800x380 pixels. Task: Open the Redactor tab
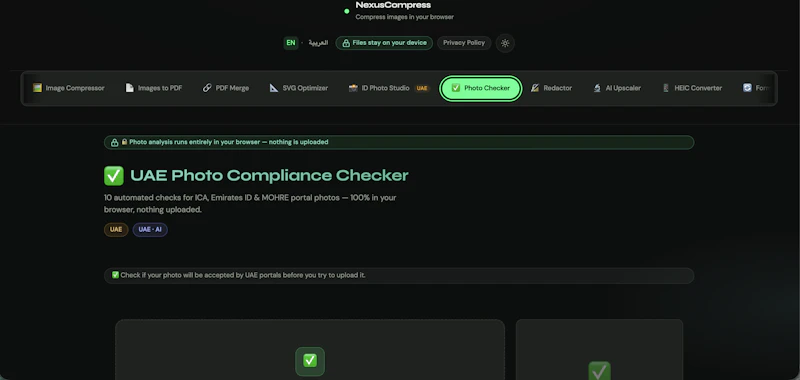pos(551,88)
